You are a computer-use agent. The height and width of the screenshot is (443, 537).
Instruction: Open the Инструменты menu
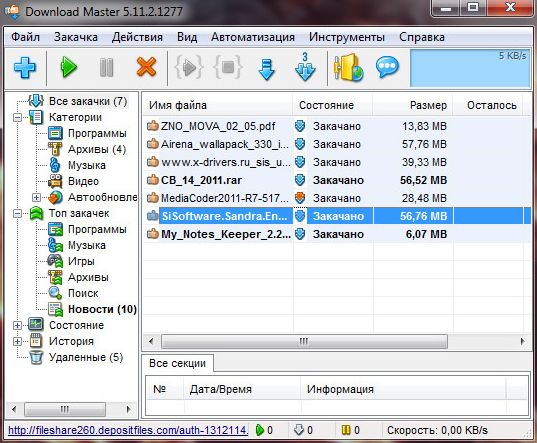tap(347, 37)
